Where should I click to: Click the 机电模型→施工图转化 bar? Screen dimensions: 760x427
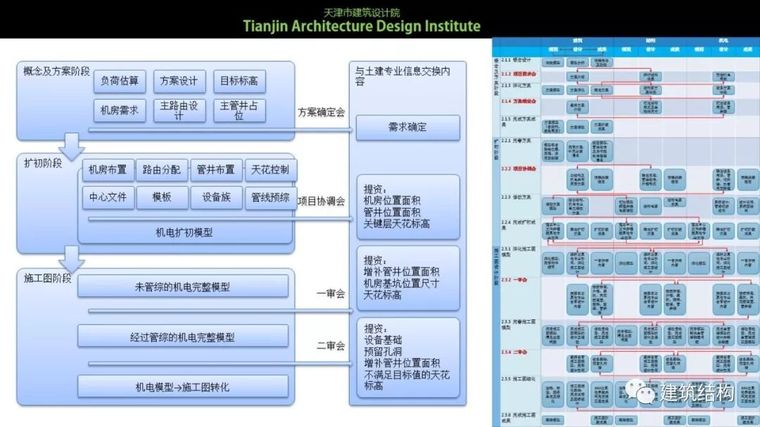click(x=183, y=387)
